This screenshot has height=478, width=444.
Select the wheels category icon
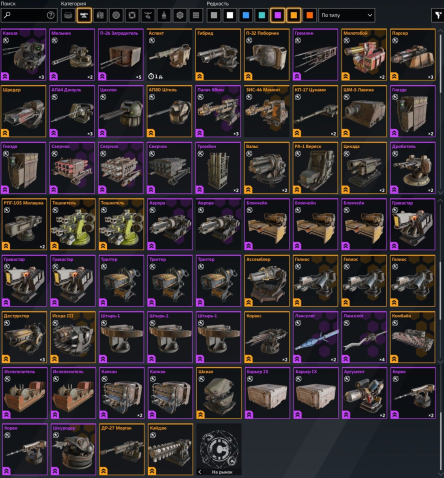[116, 15]
